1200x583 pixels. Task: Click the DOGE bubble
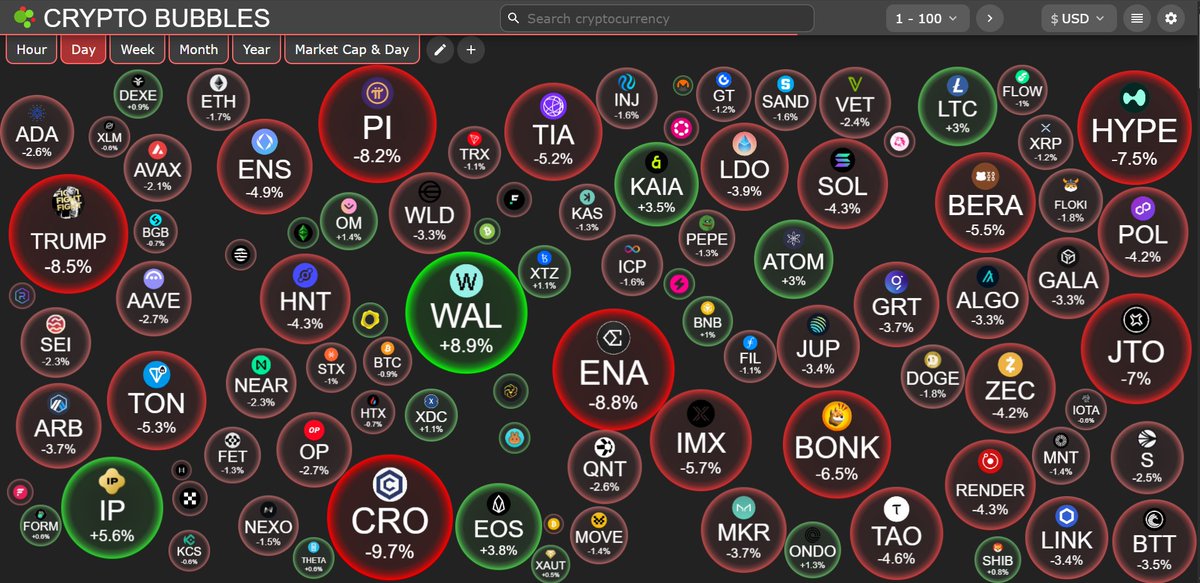pyautogui.click(x=932, y=376)
